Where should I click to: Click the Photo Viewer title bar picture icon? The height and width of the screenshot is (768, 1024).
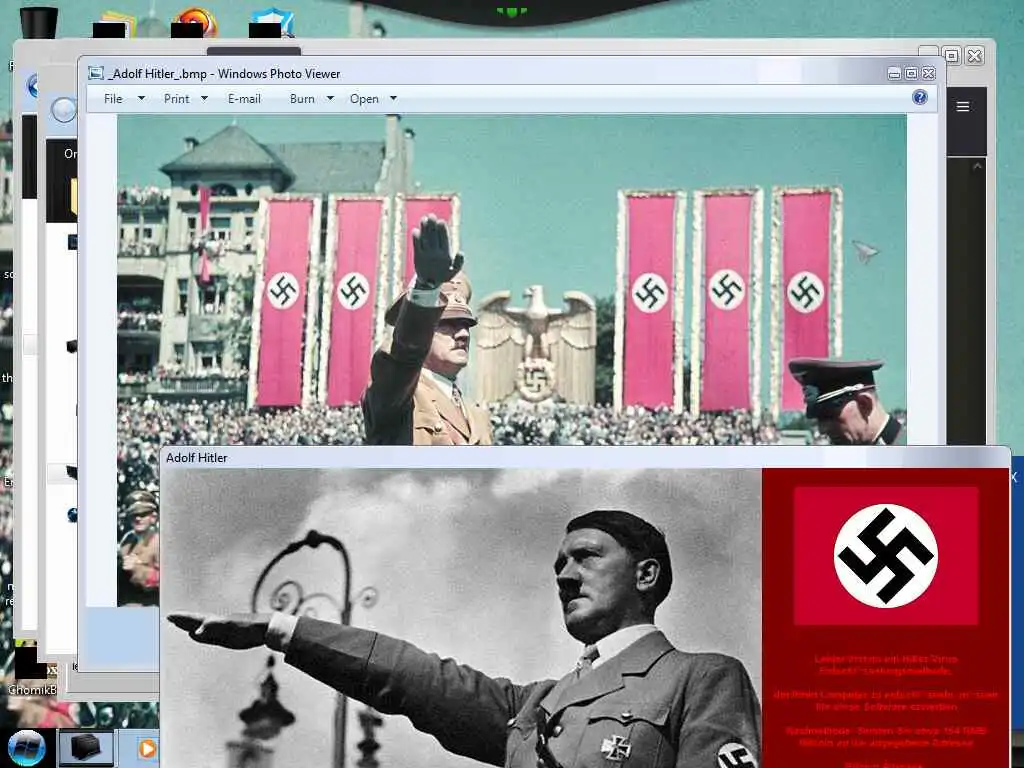[96, 73]
